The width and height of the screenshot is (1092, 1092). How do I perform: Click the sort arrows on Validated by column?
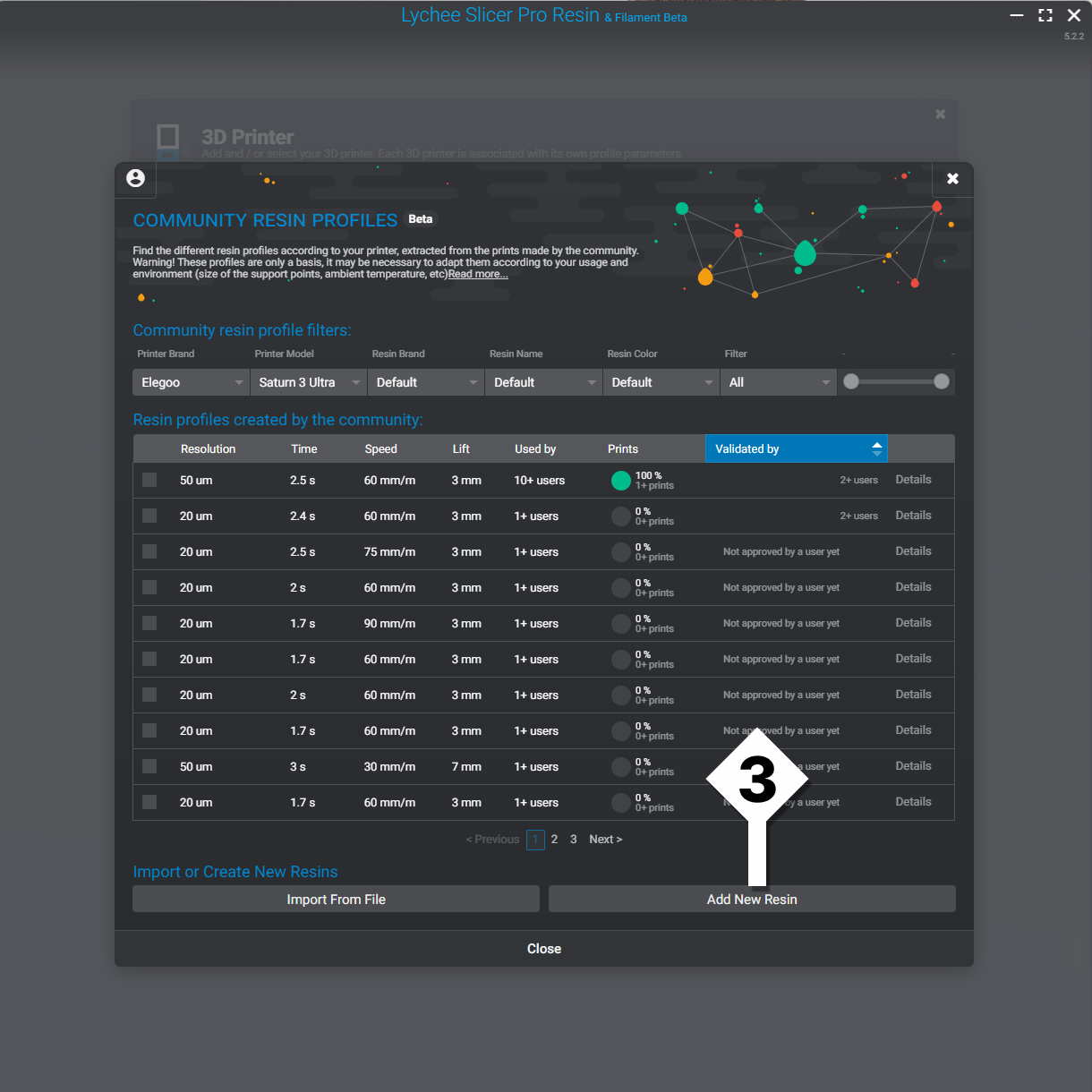pos(875,448)
